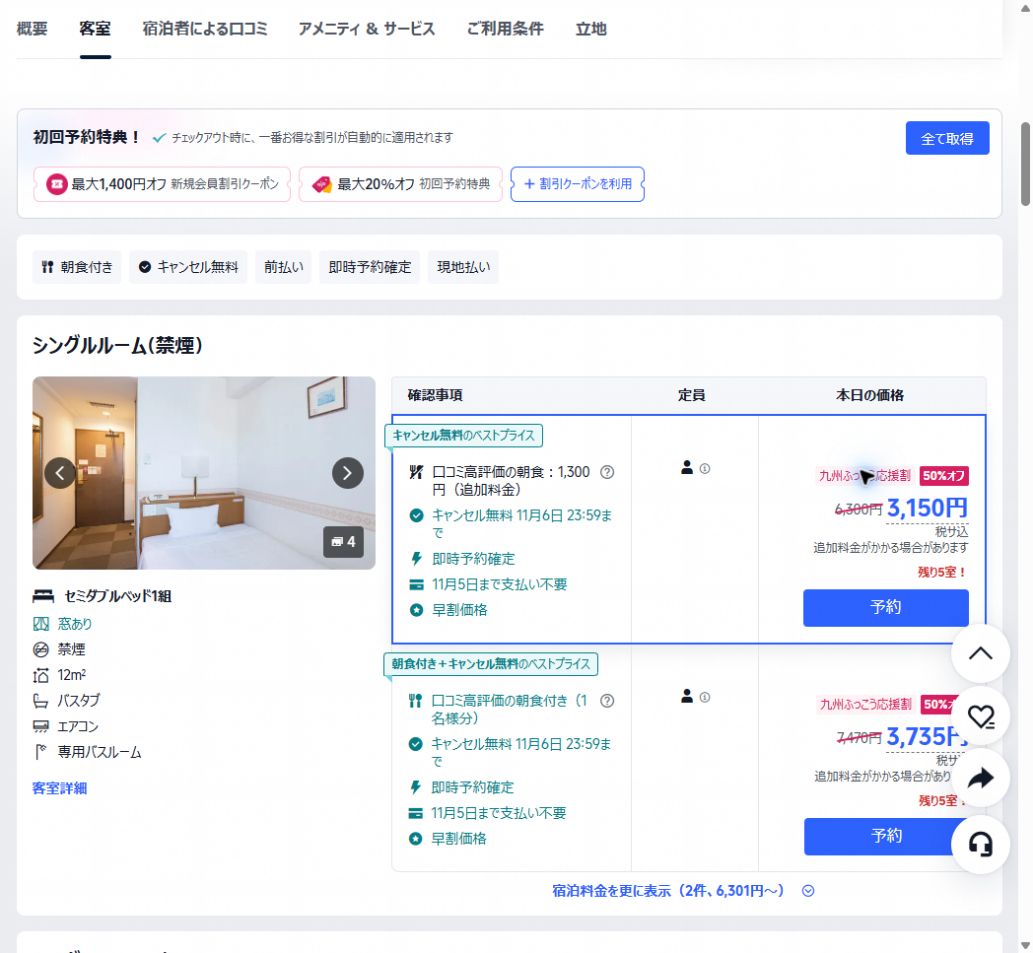This screenshot has height=953, width=1033.
Task: Switch to 宿泊者による口コミ tab
Action: click(205, 29)
